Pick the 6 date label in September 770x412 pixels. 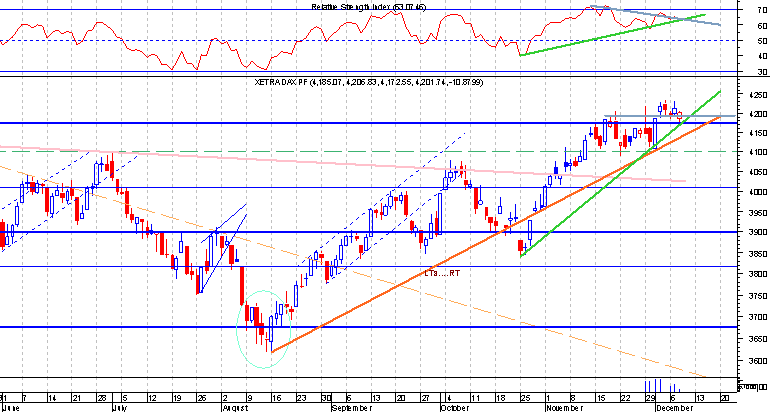tap(349, 398)
